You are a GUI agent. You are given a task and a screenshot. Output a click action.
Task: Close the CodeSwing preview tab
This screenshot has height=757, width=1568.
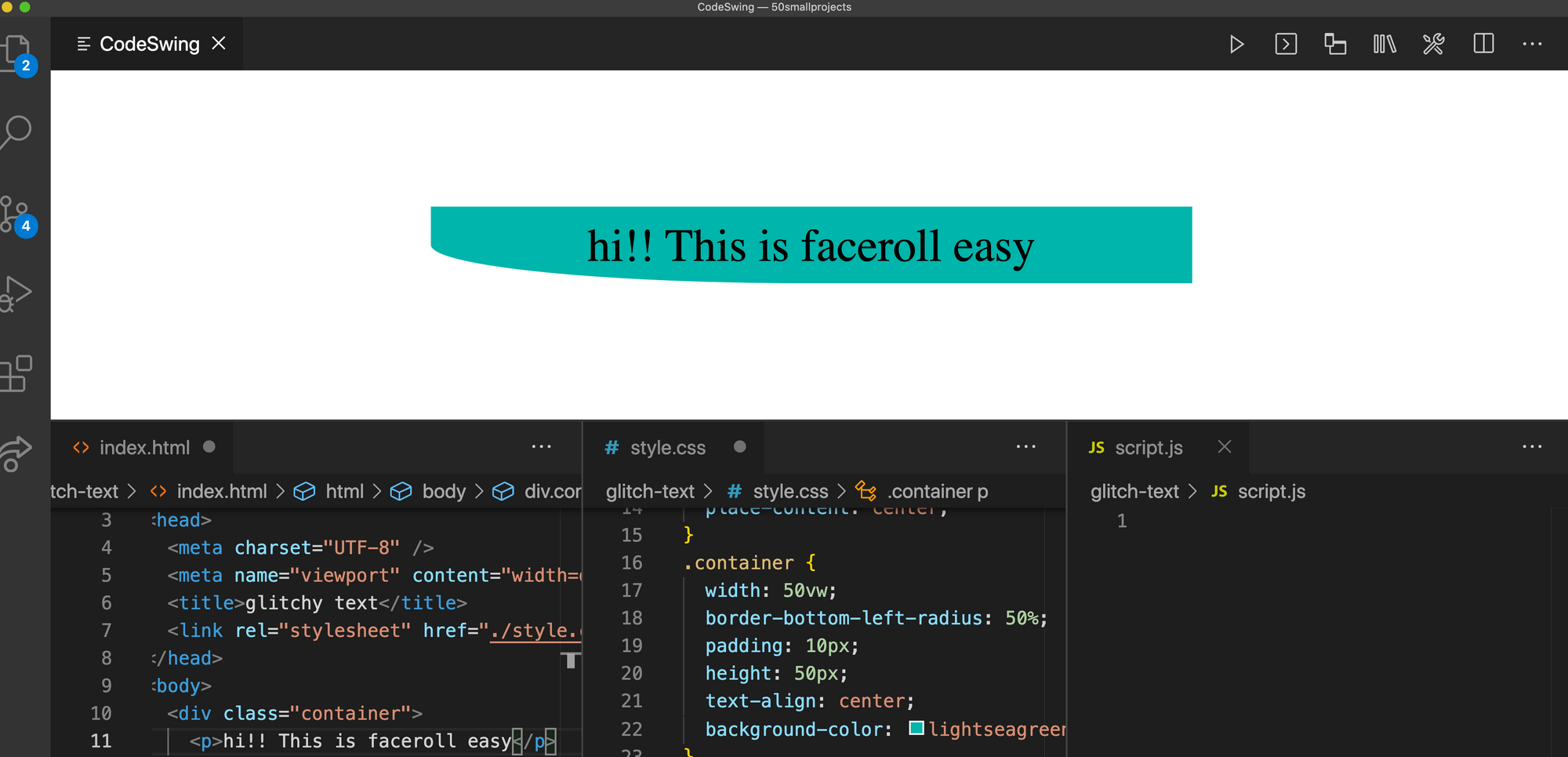pos(220,43)
